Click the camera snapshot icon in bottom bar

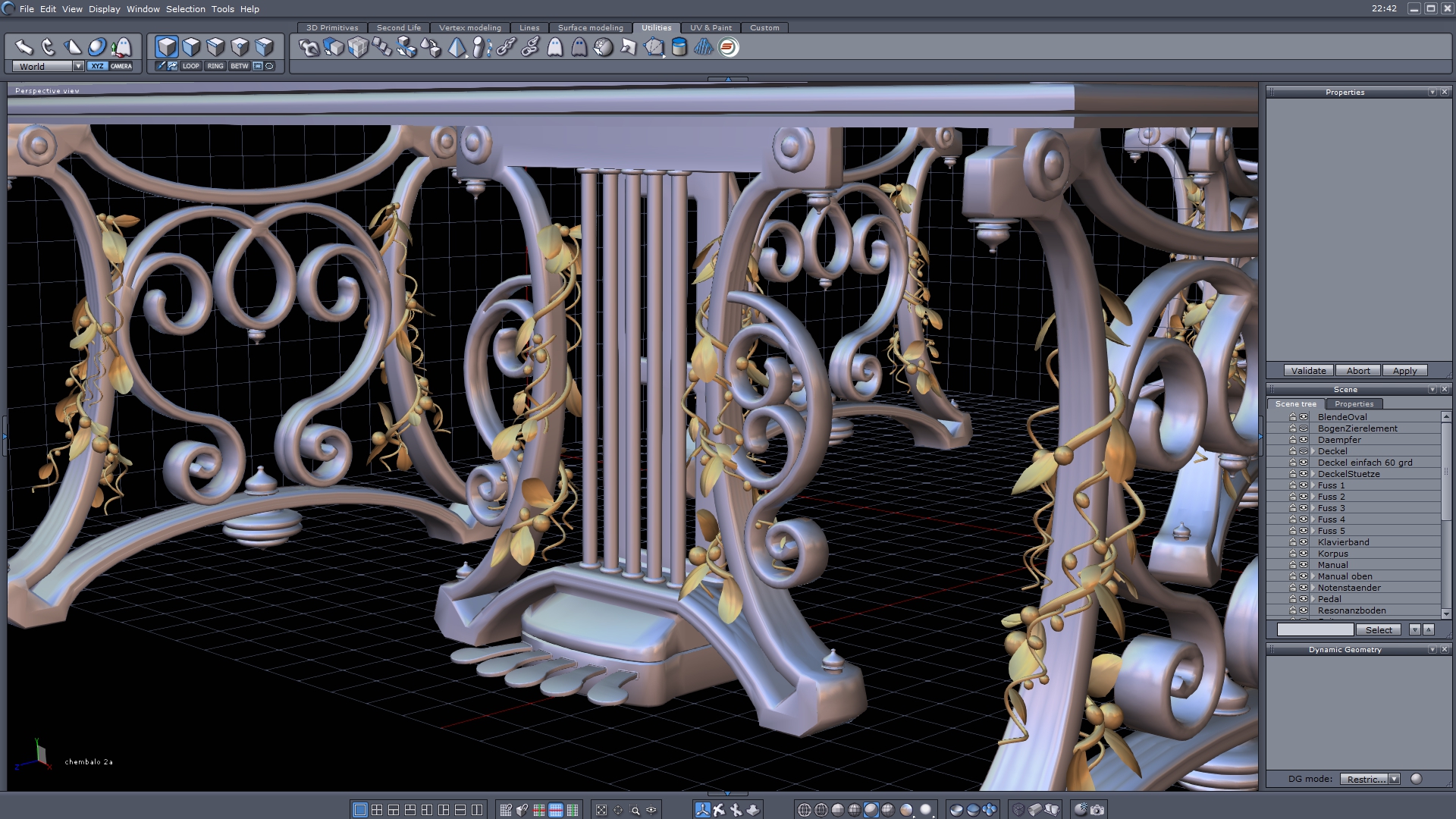click(x=1097, y=810)
